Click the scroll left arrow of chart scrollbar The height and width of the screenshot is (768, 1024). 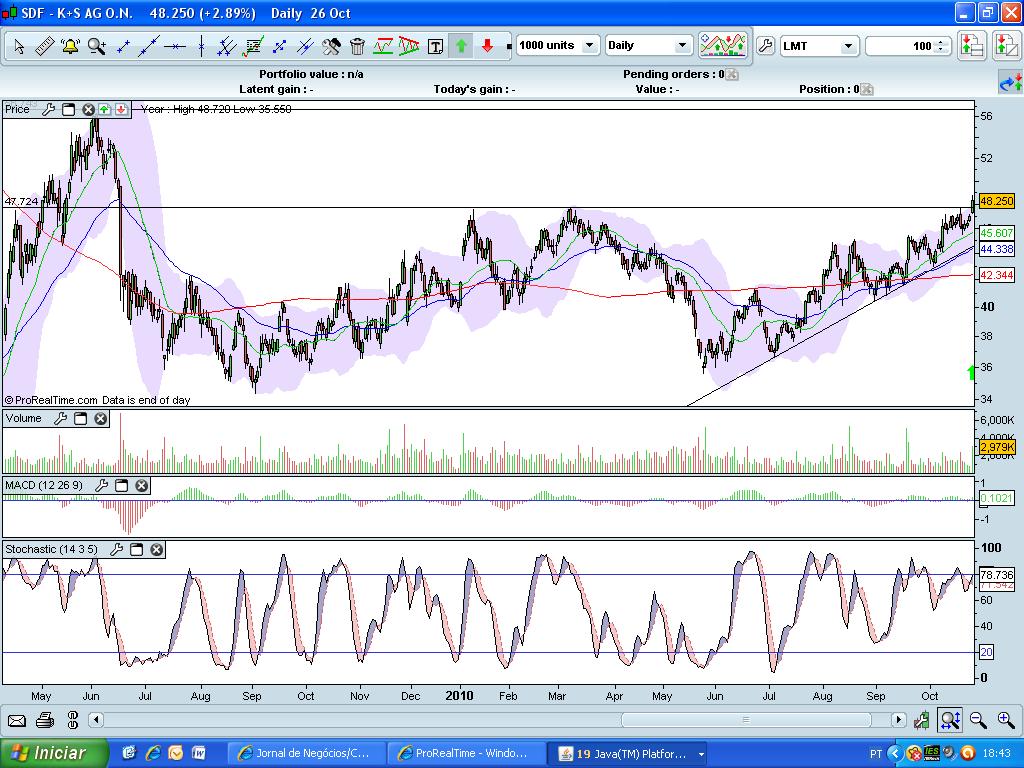pyautogui.click(x=96, y=720)
